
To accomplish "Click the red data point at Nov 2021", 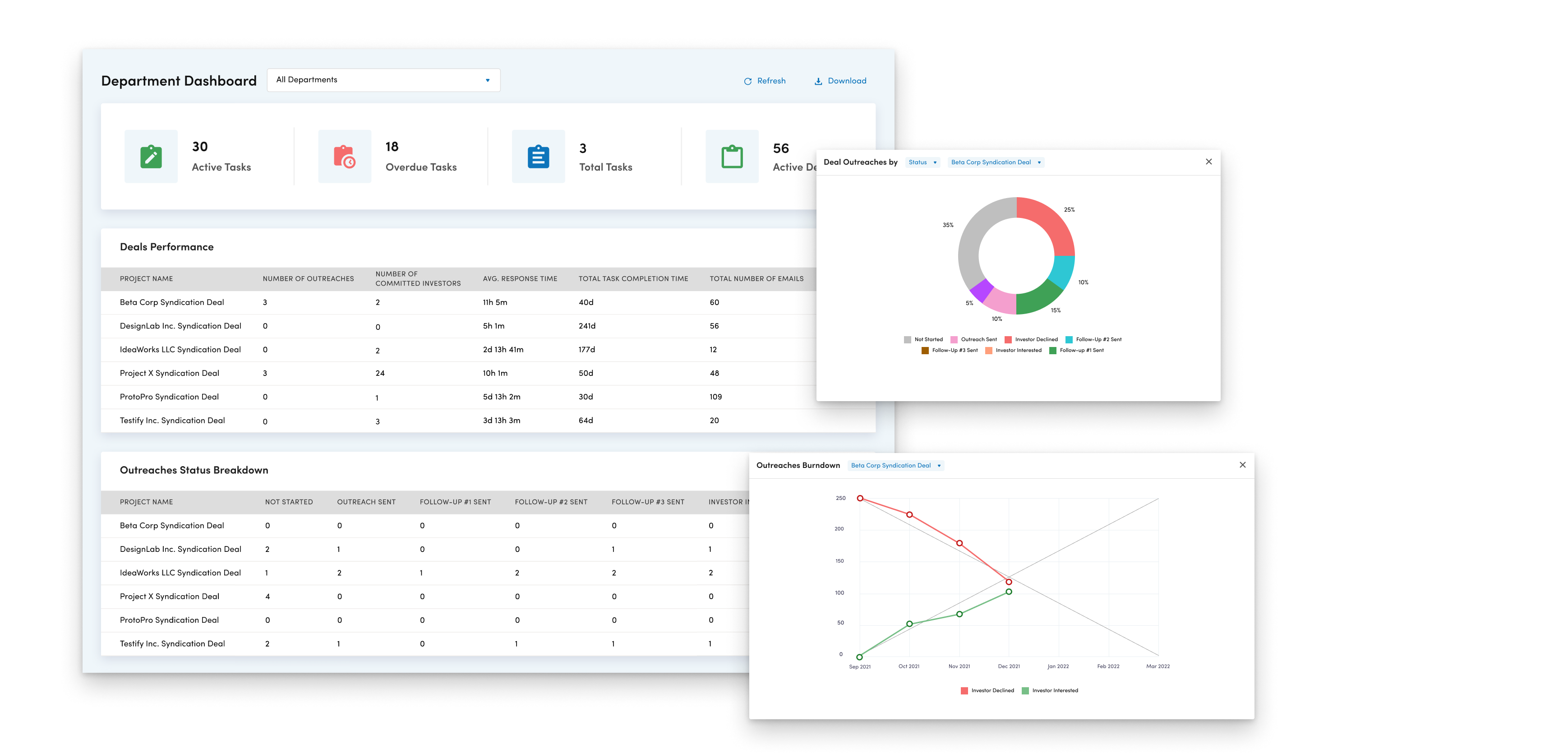I will coord(960,543).
